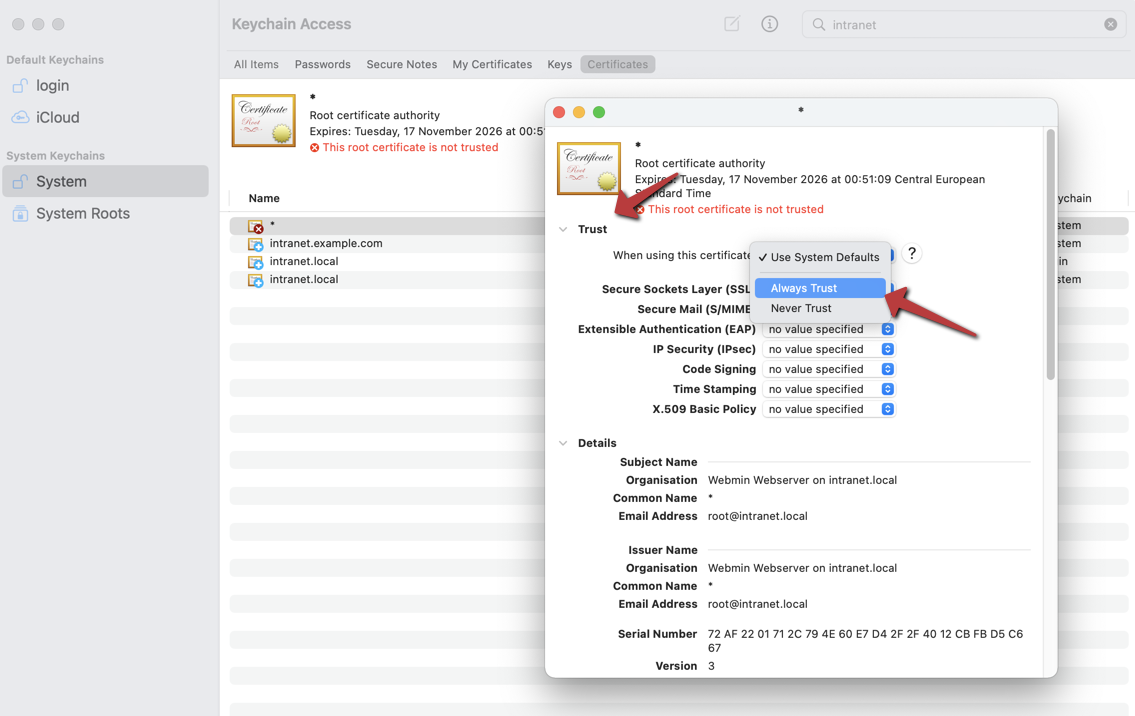The image size is (1135, 716).
Task: Clear the intranet search text
Action: (x=1110, y=25)
